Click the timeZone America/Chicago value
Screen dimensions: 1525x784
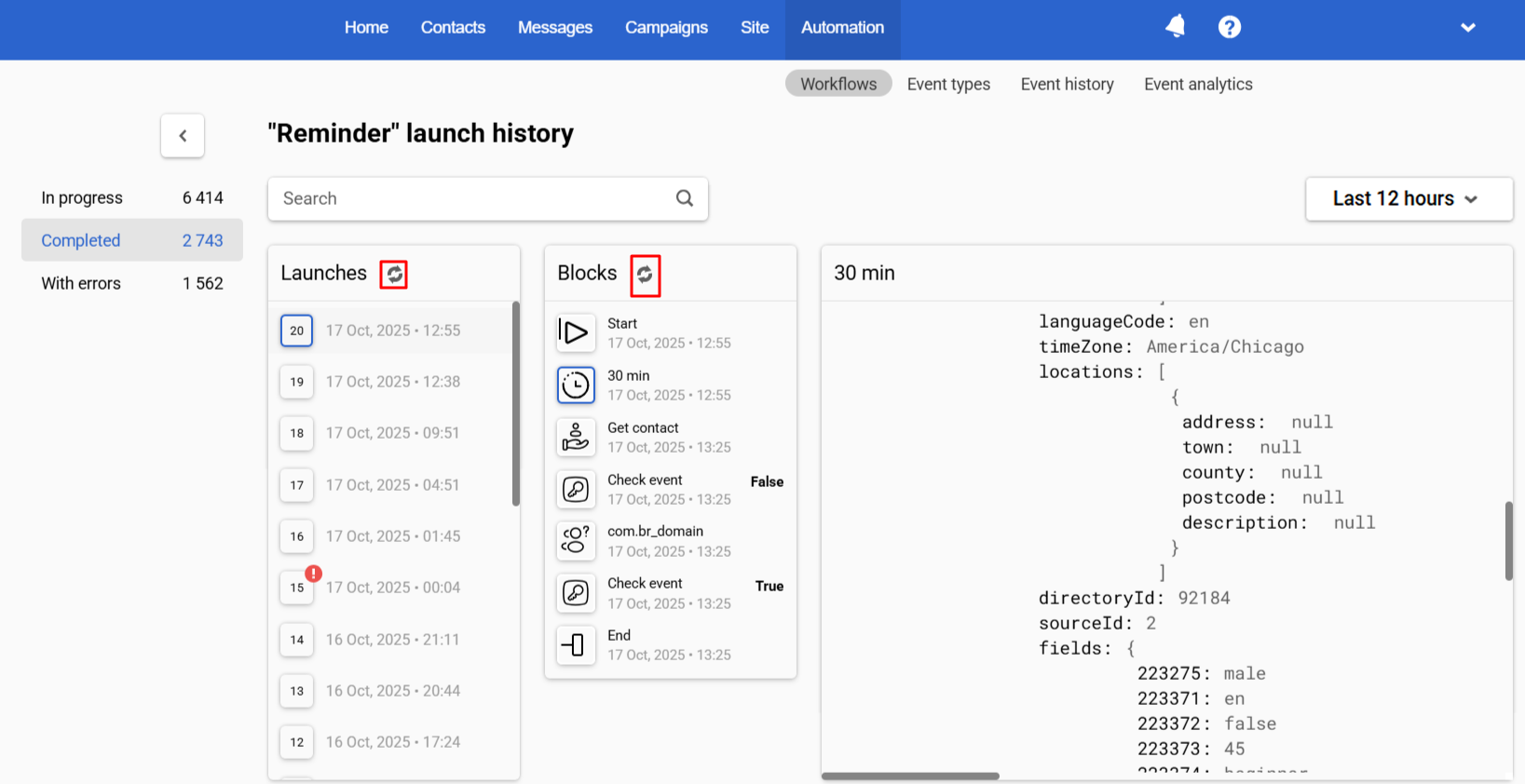[x=1225, y=346]
